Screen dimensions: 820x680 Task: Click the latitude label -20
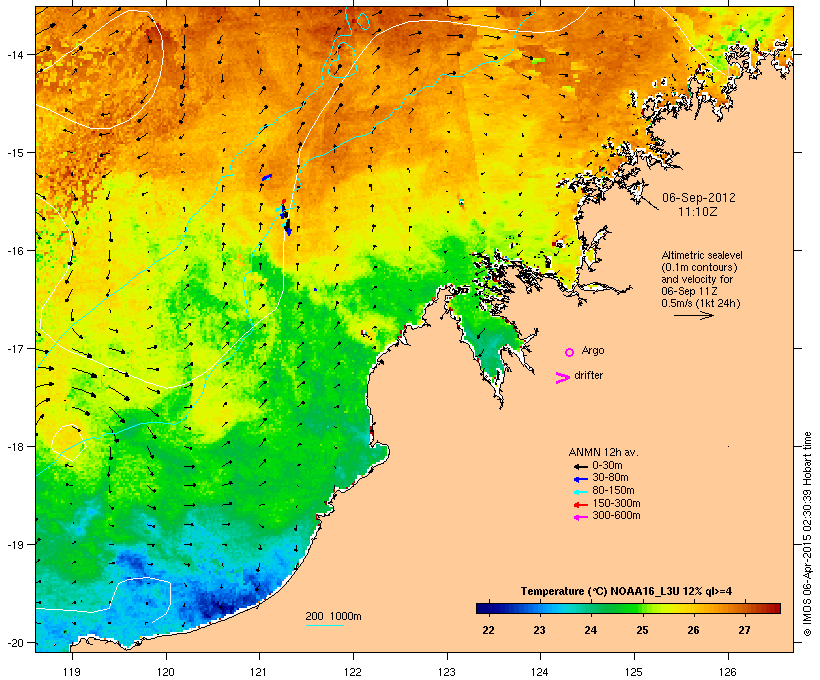click(15, 643)
